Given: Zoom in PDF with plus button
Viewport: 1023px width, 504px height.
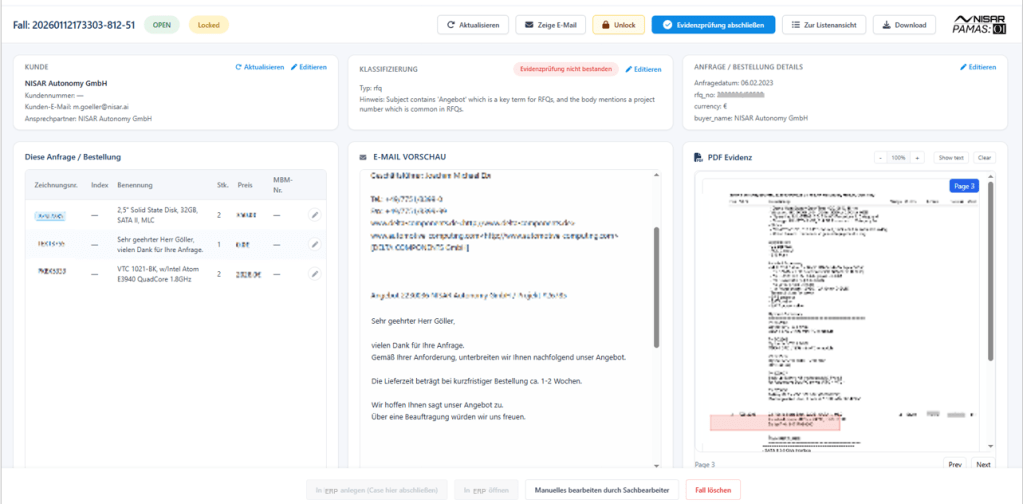Looking at the screenshot, I should tap(917, 158).
